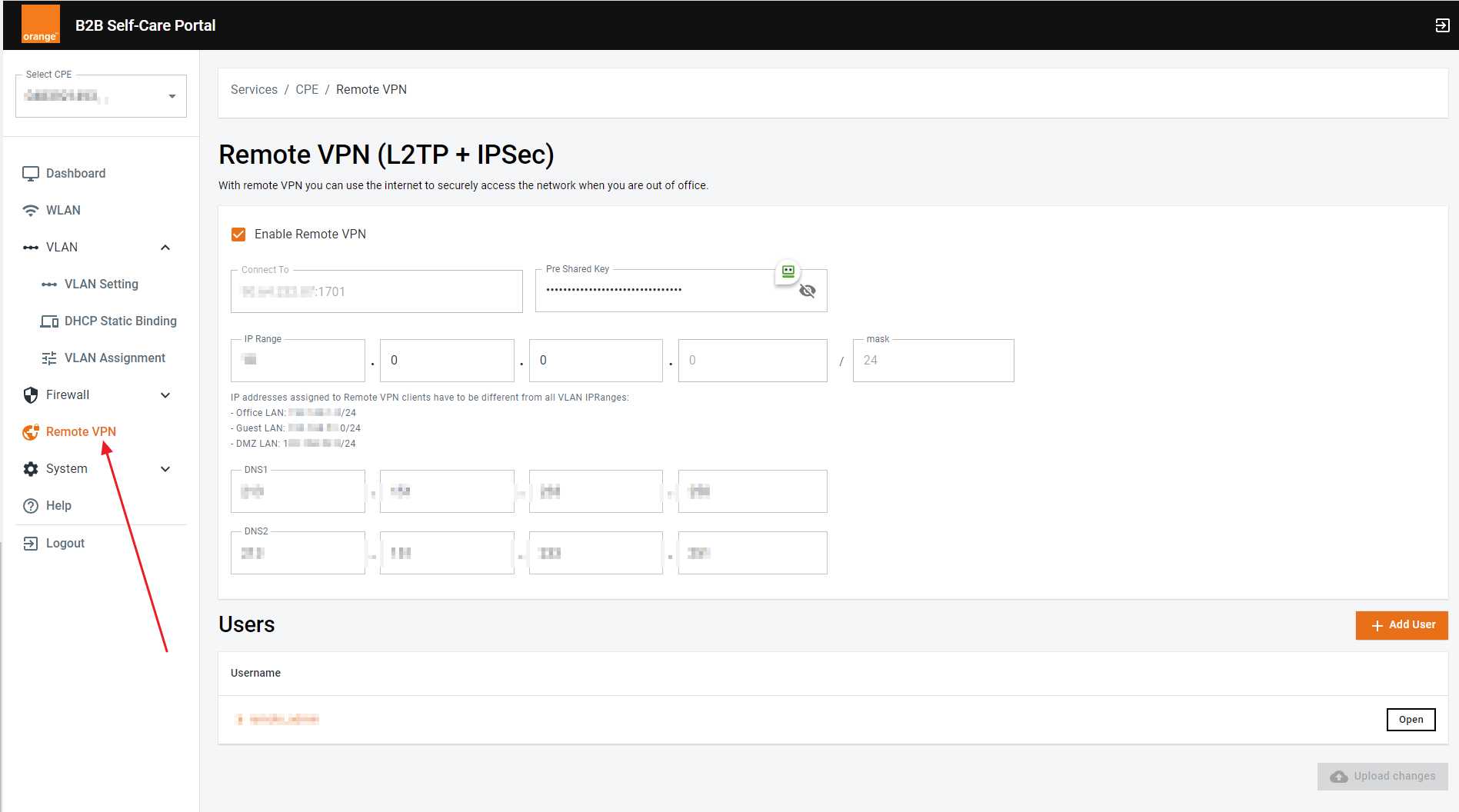Open Dashboard from the sidebar
The width and height of the screenshot is (1459, 812).
(x=76, y=174)
